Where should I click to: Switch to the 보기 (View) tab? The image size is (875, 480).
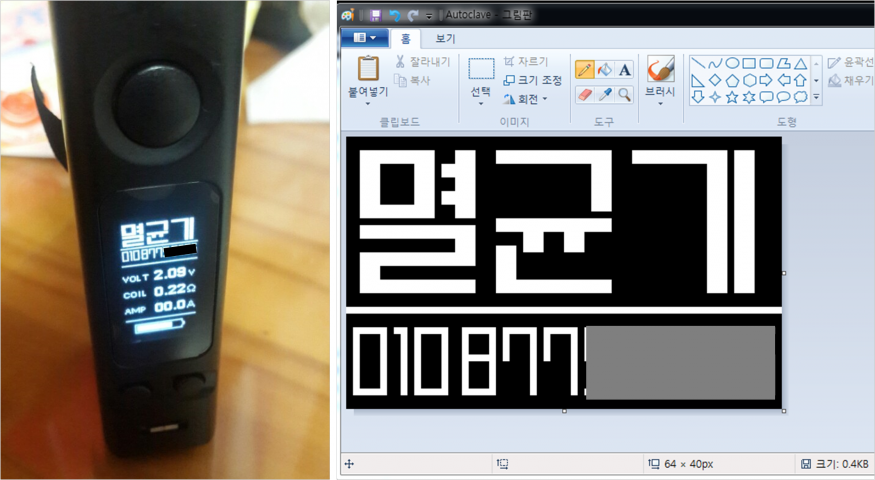[x=446, y=39]
